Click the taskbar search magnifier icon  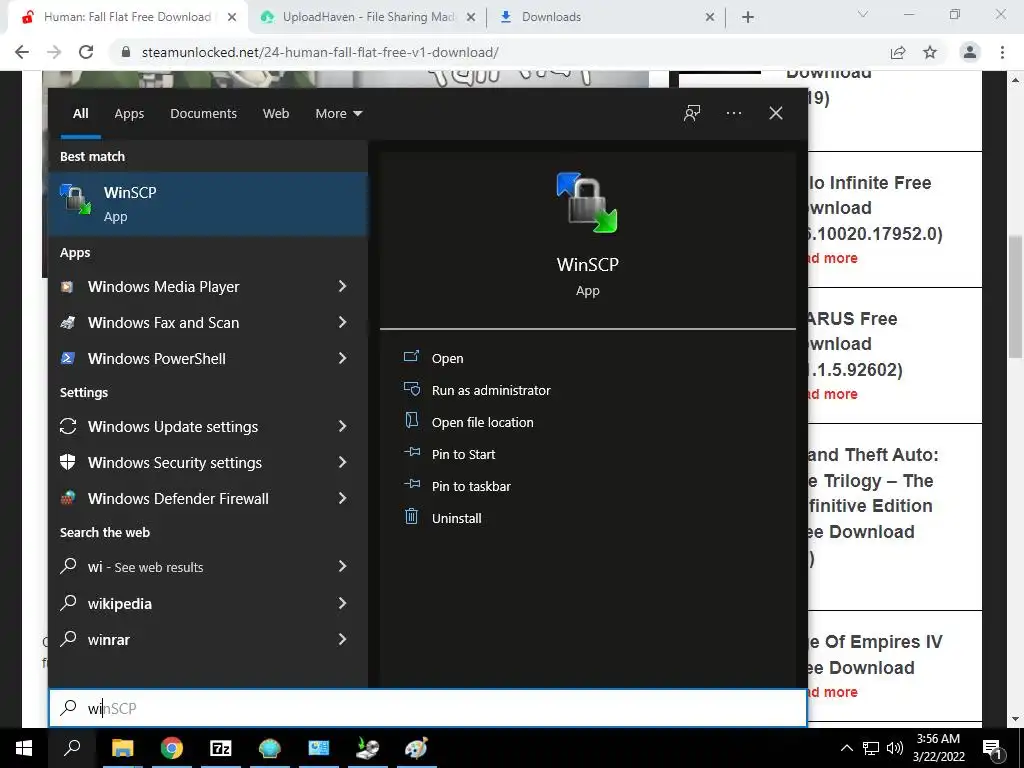tap(72, 748)
